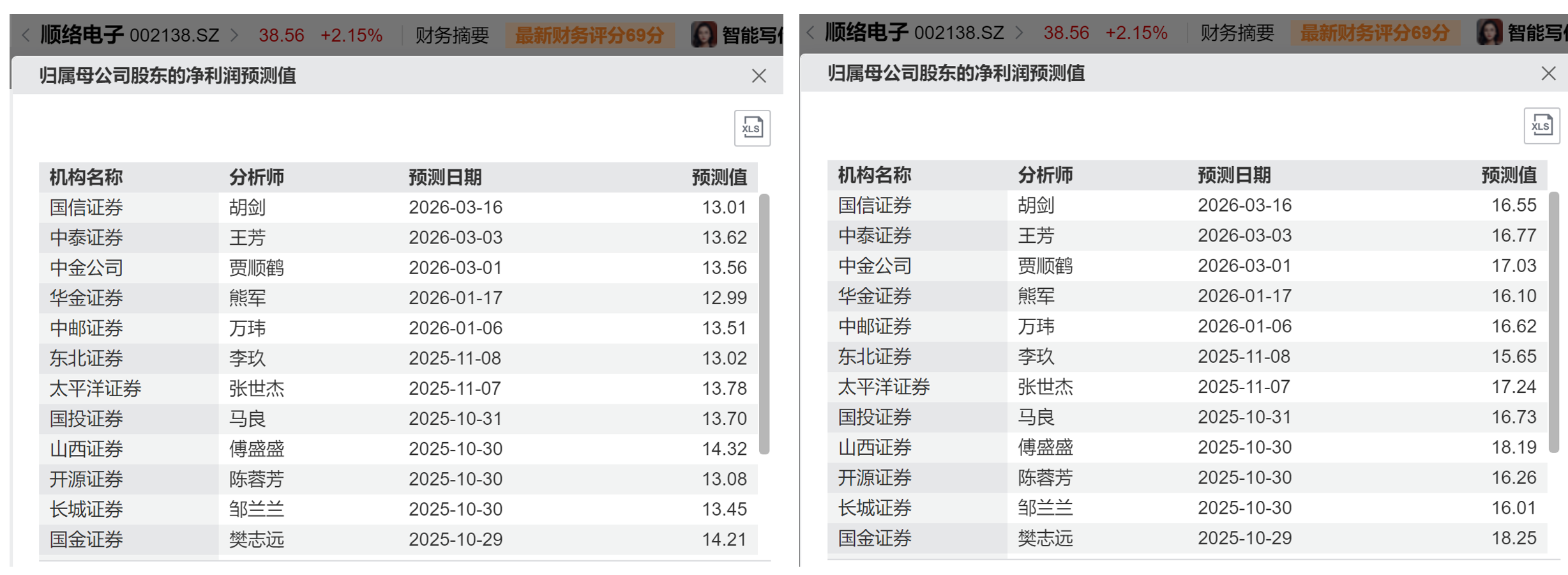Select forecast value 14.32
The height and width of the screenshot is (575, 1568).
[725, 449]
